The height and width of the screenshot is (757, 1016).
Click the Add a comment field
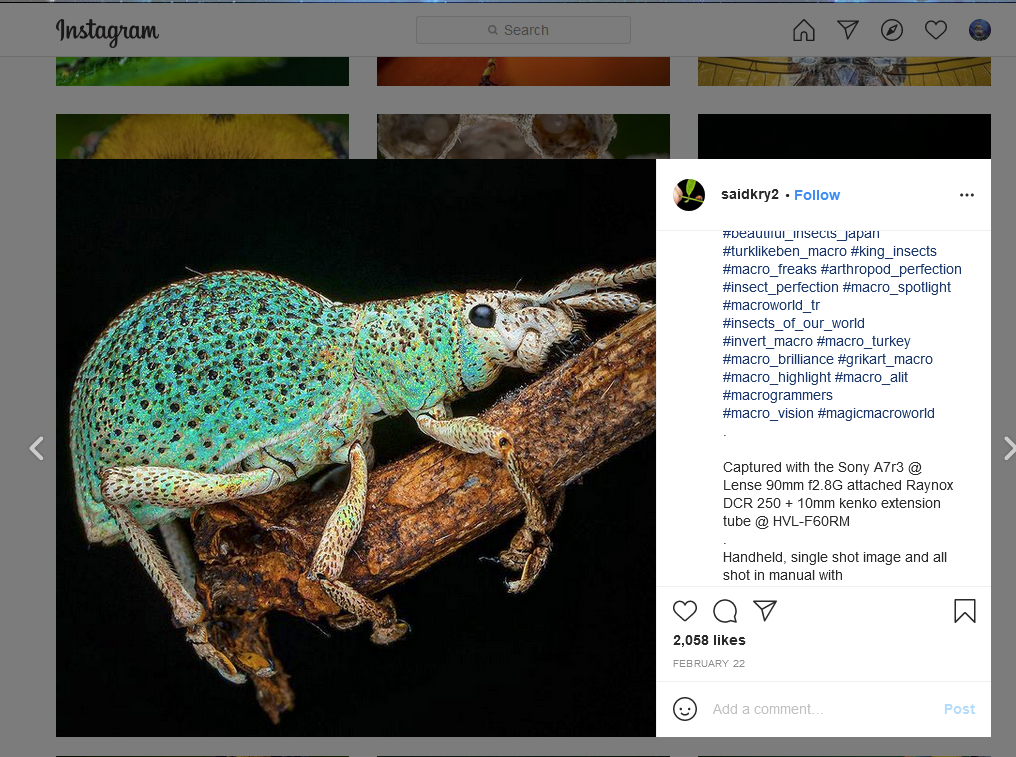(x=822, y=709)
